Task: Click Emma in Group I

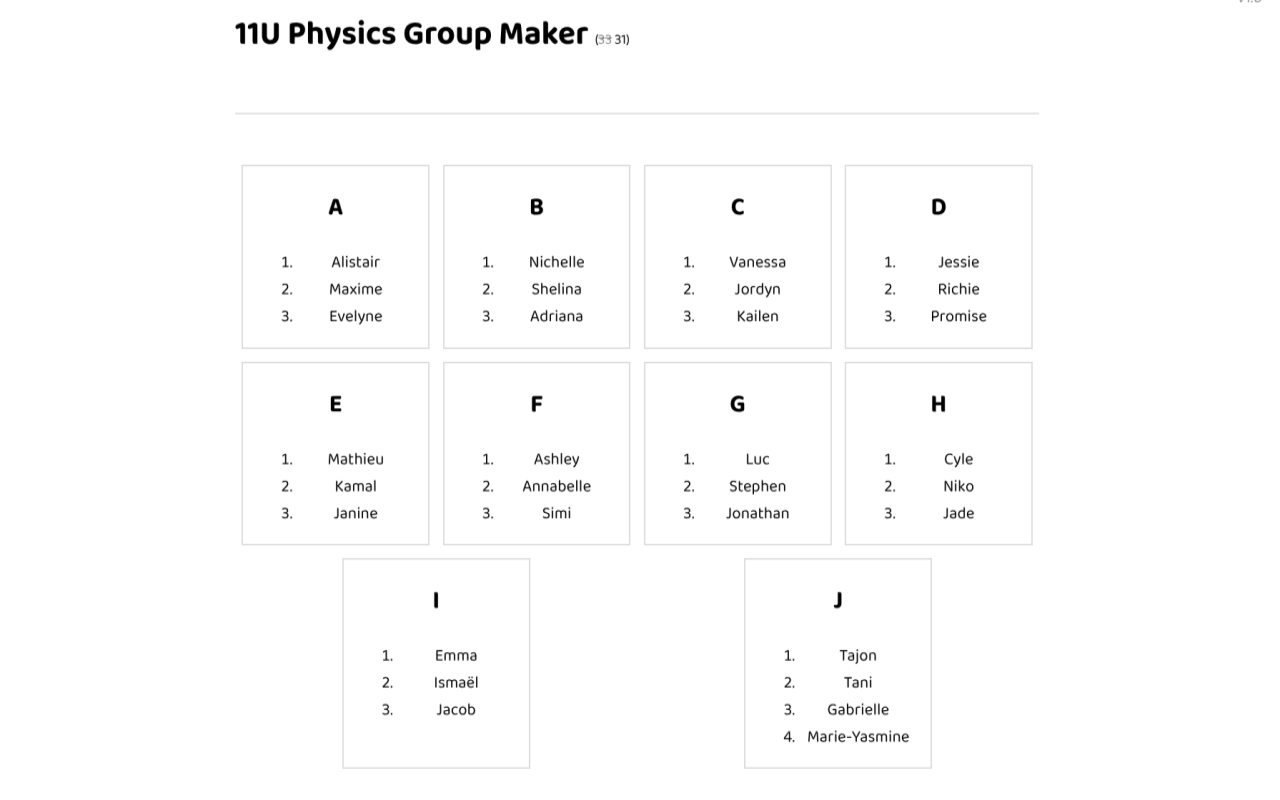Action: pyautogui.click(x=456, y=655)
